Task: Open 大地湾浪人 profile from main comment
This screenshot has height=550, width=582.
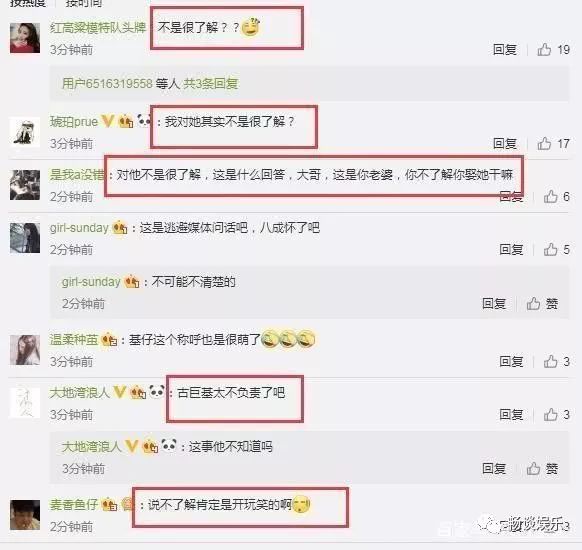Action: coord(79,392)
